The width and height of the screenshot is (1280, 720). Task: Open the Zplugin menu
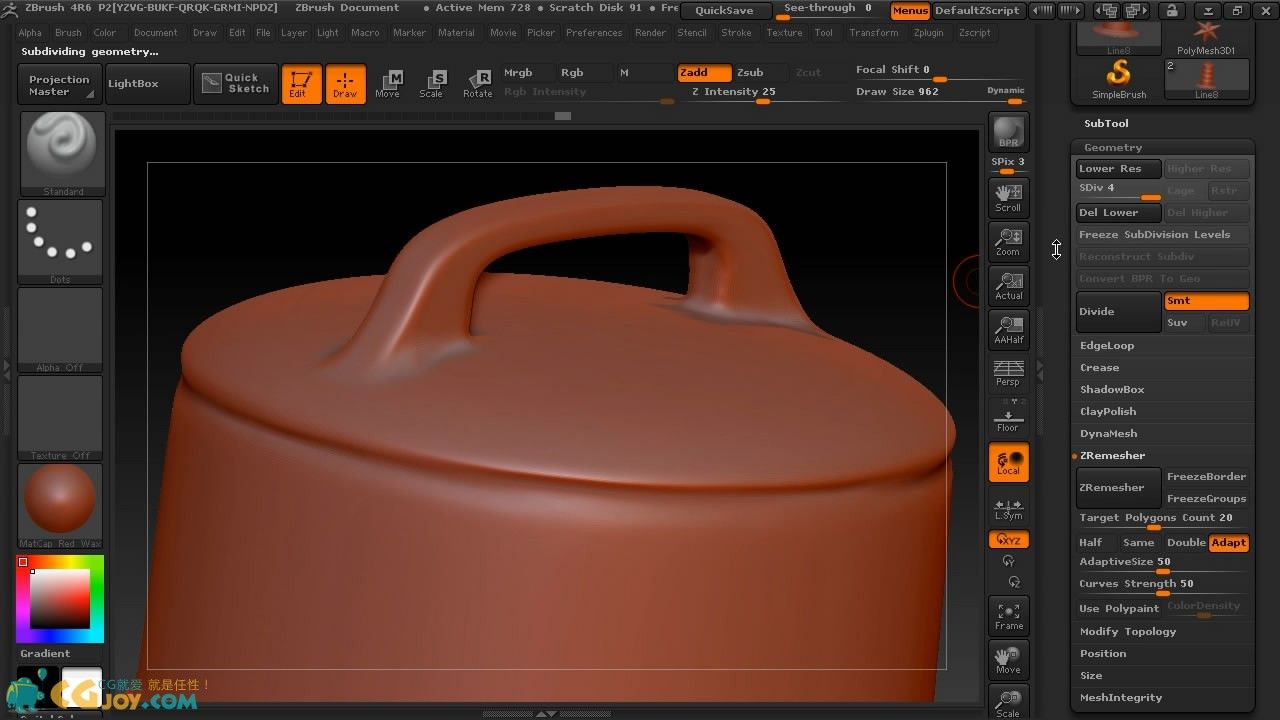point(928,33)
